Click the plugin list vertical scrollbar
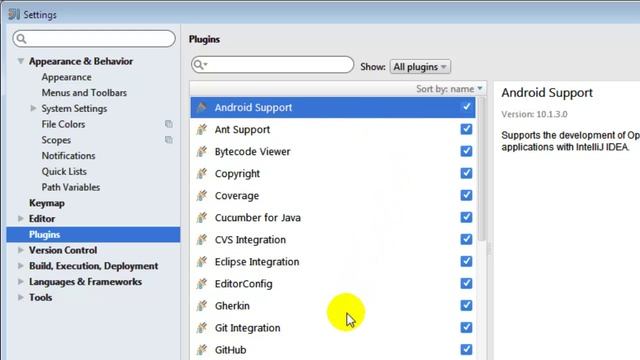 (482, 169)
